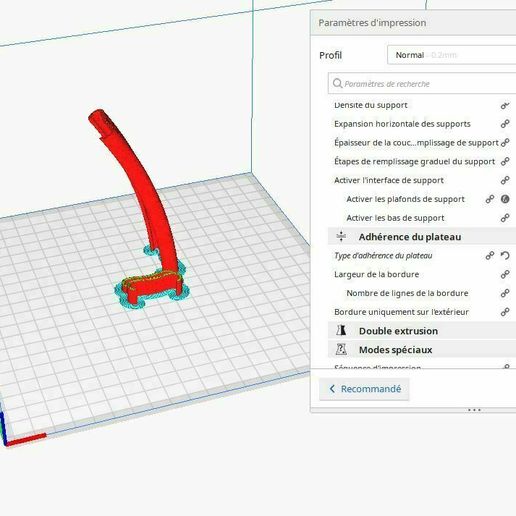The height and width of the screenshot is (516, 516).
Task: Click link icon for Type d'adhérence du plateau
Action: (x=490, y=256)
